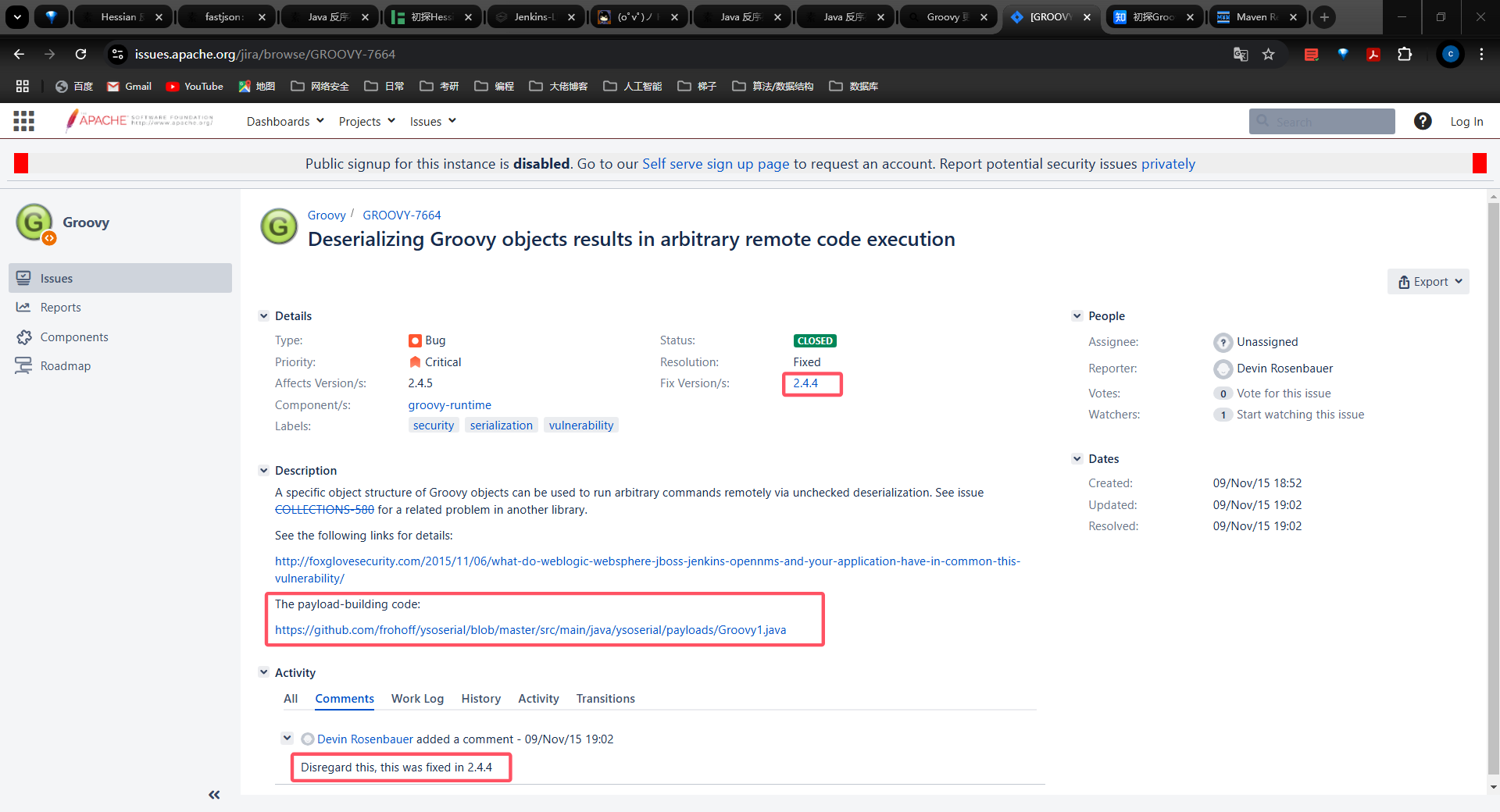The width and height of the screenshot is (1500, 812).
Task: Open Roadmap in the sidebar
Action: (x=120, y=366)
